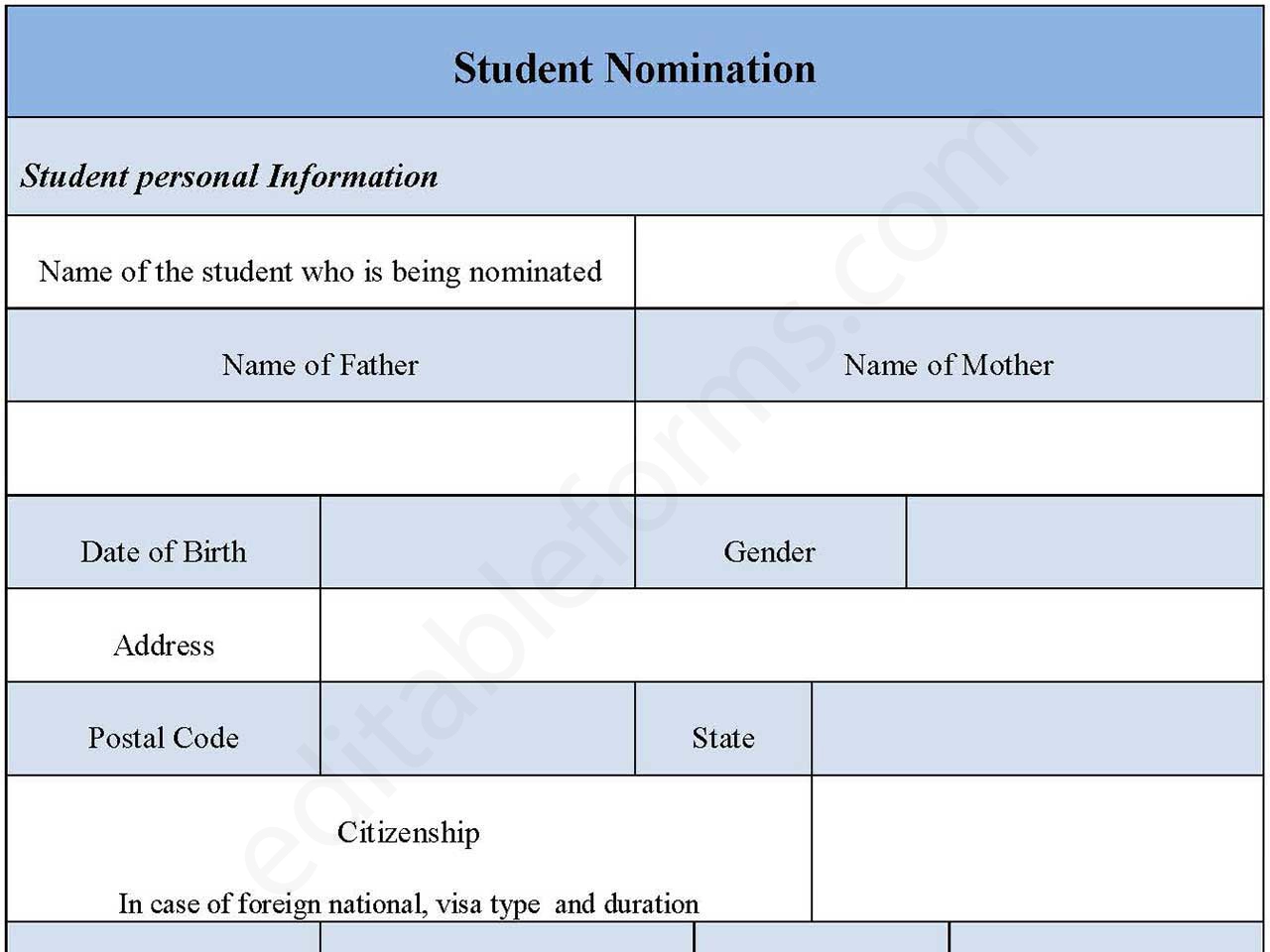Click the Gender label
The image size is (1270, 952).
click(769, 551)
